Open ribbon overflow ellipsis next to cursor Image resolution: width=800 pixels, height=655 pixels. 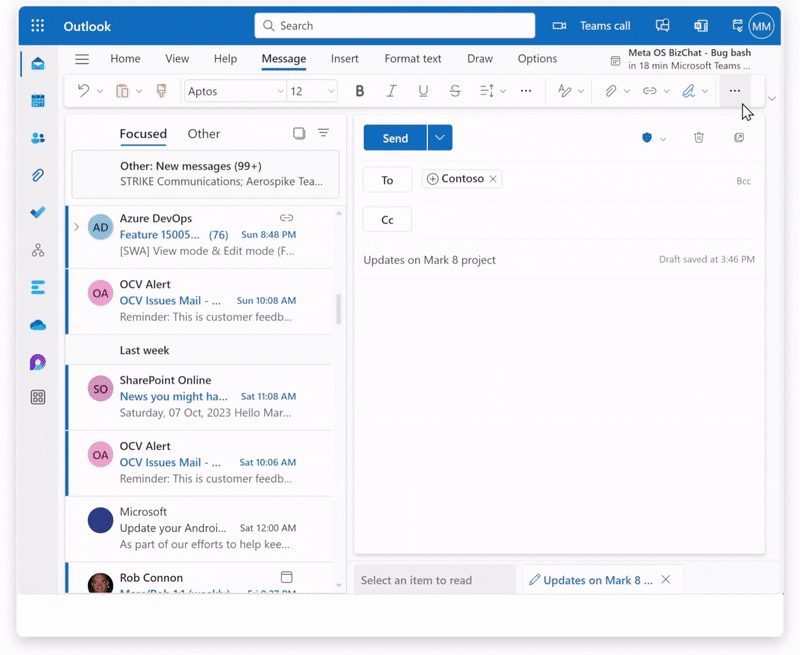click(735, 91)
